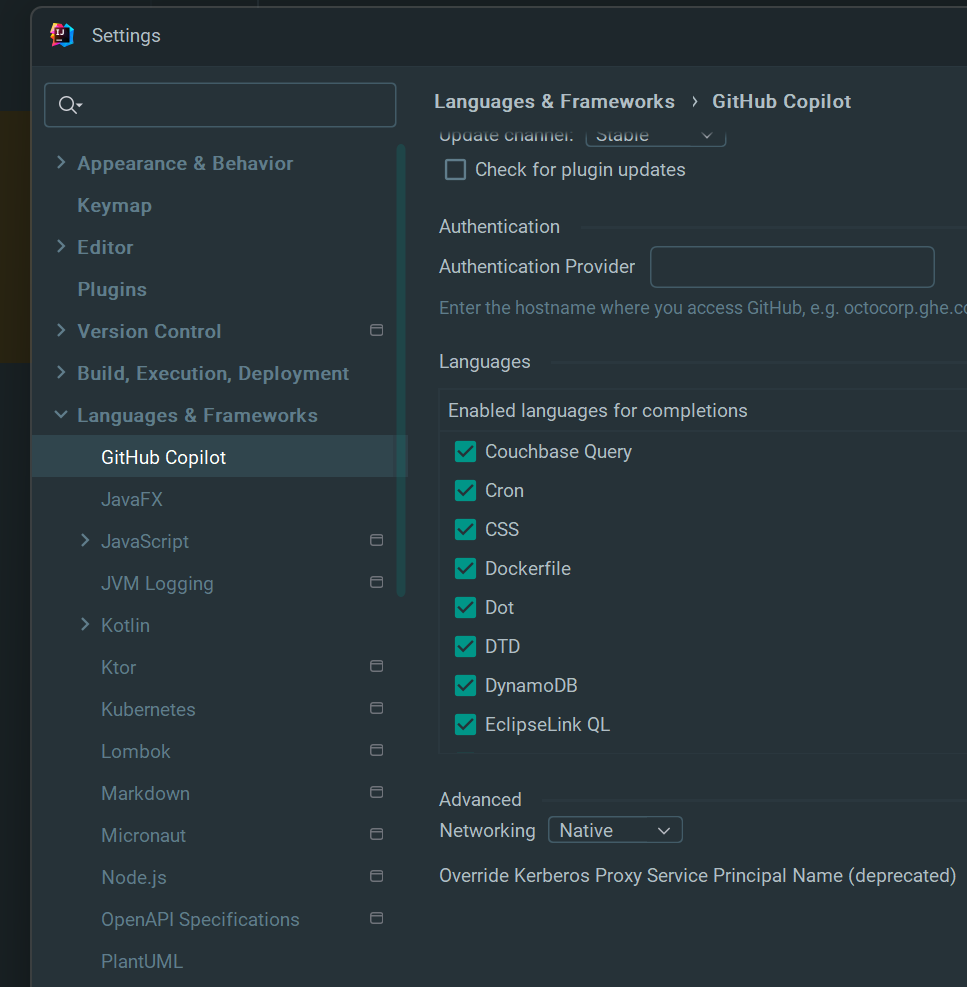Open the Plugins settings page
The width and height of the screenshot is (967, 987).
coord(112,289)
